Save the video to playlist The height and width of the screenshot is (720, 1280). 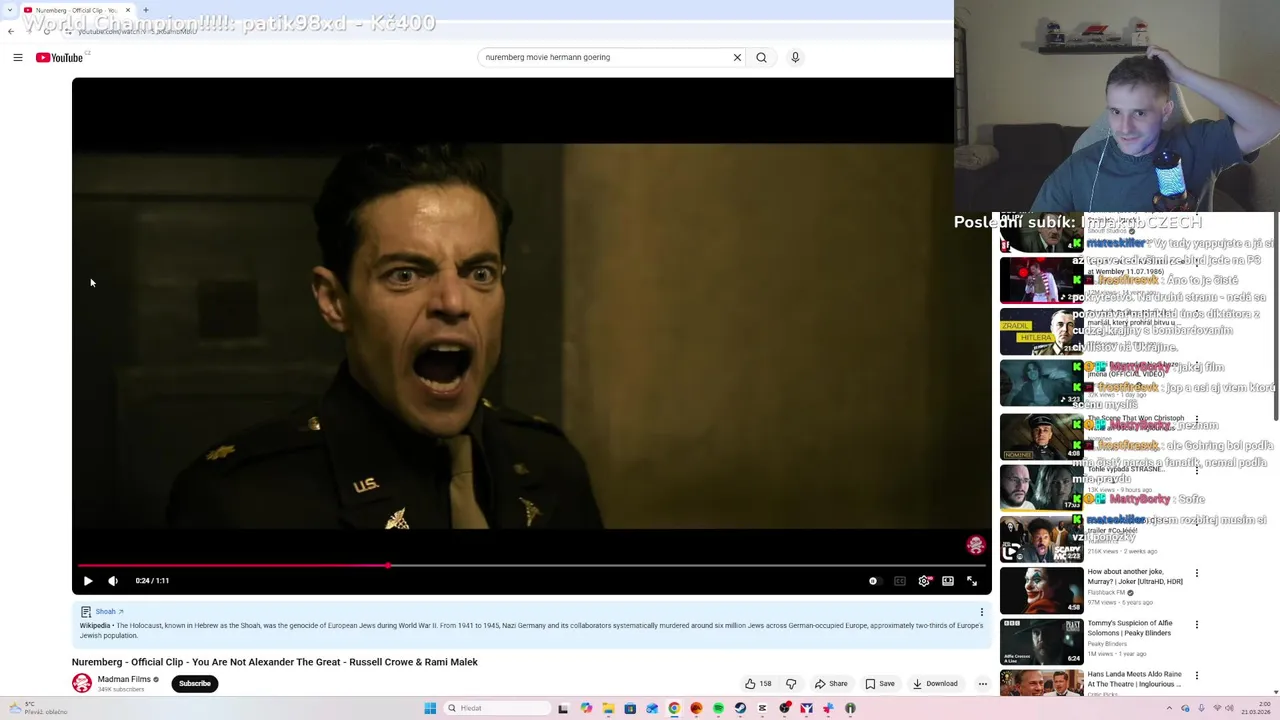click(880, 684)
